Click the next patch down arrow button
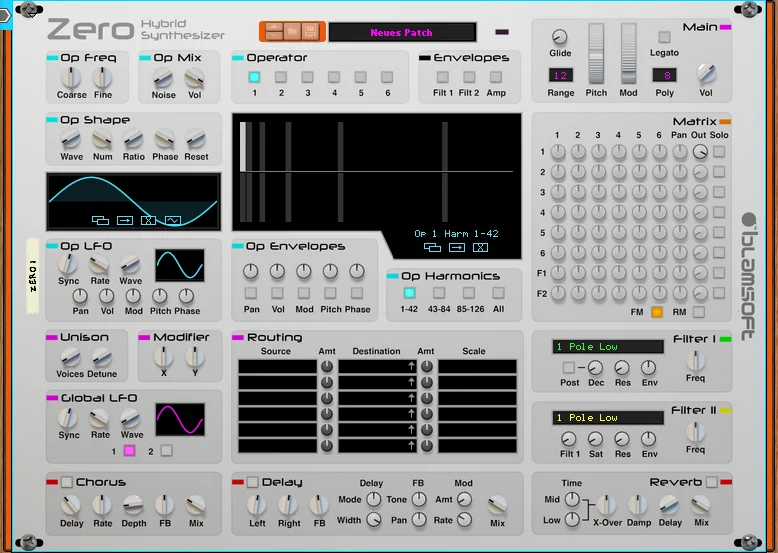The width and height of the screenshot is (778, 553). [x=274, y=35]
